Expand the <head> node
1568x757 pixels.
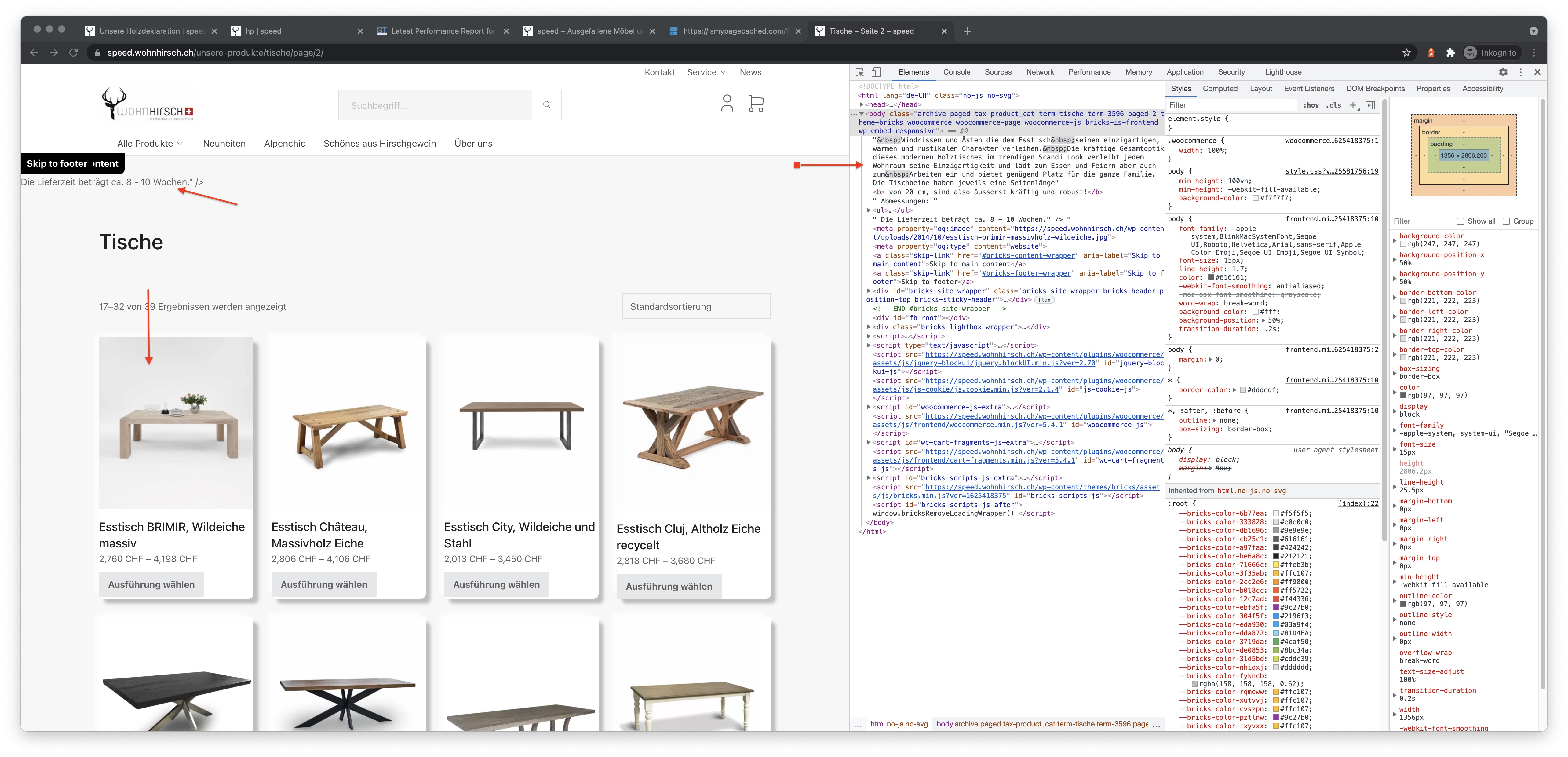click(x=861, y=104)
